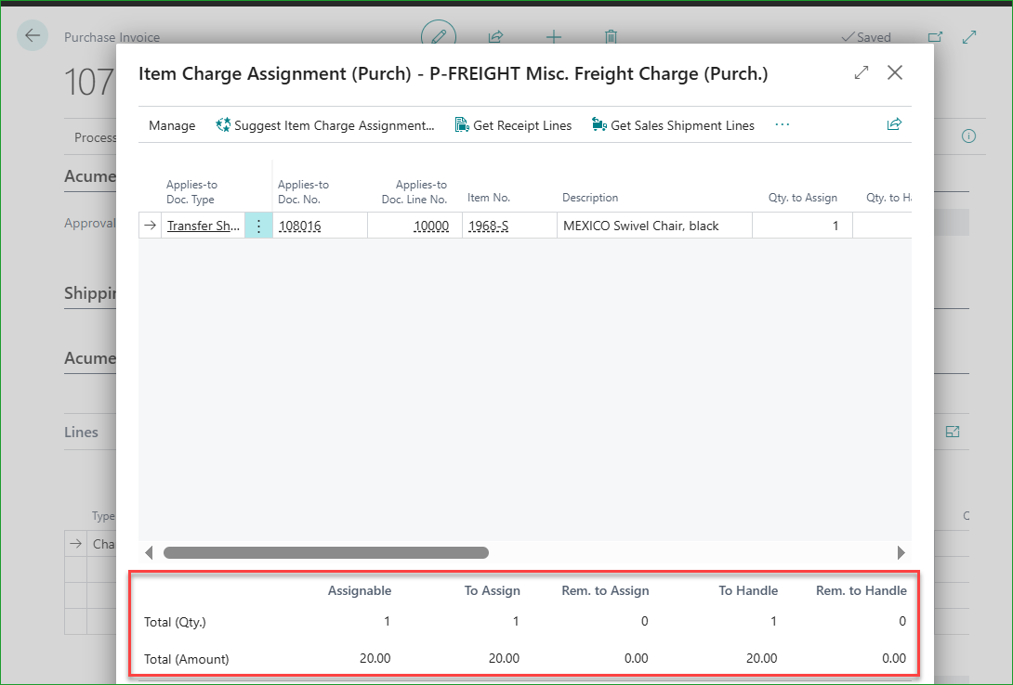Click the share icon on Purchase Invoice header
The height and width of the screenshot is (685, 1013).
(496, 37)
